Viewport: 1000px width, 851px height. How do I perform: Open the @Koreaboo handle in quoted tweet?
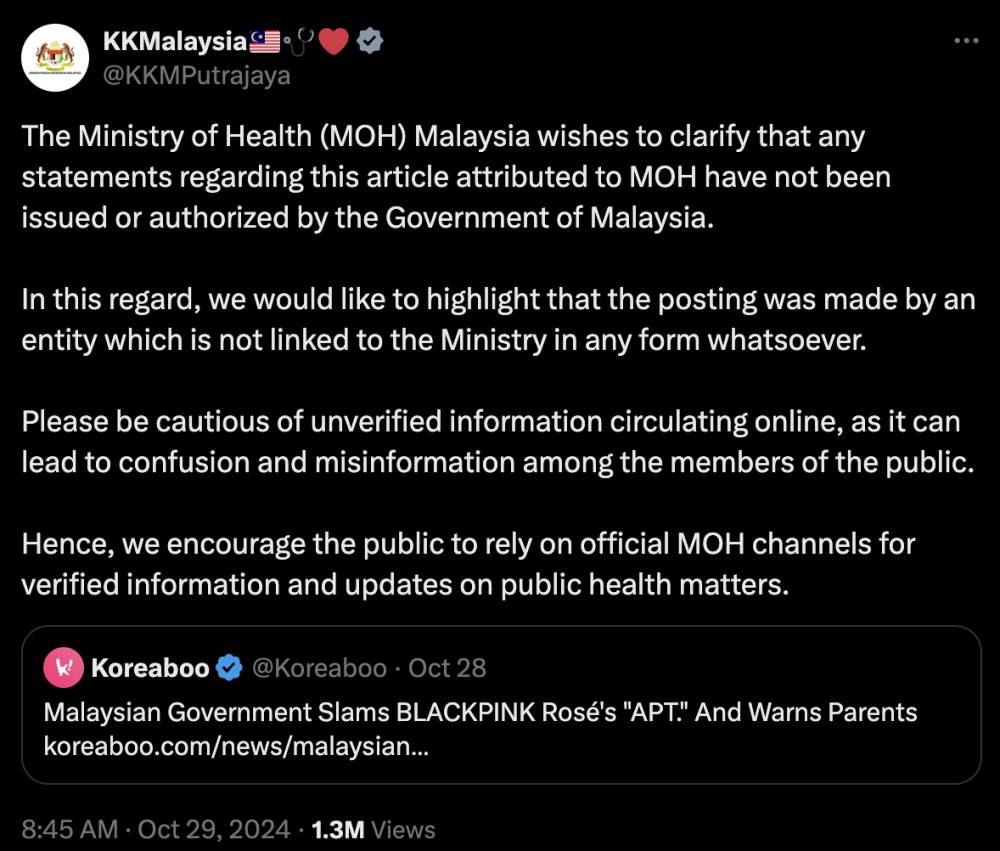(x=320, y=668)
